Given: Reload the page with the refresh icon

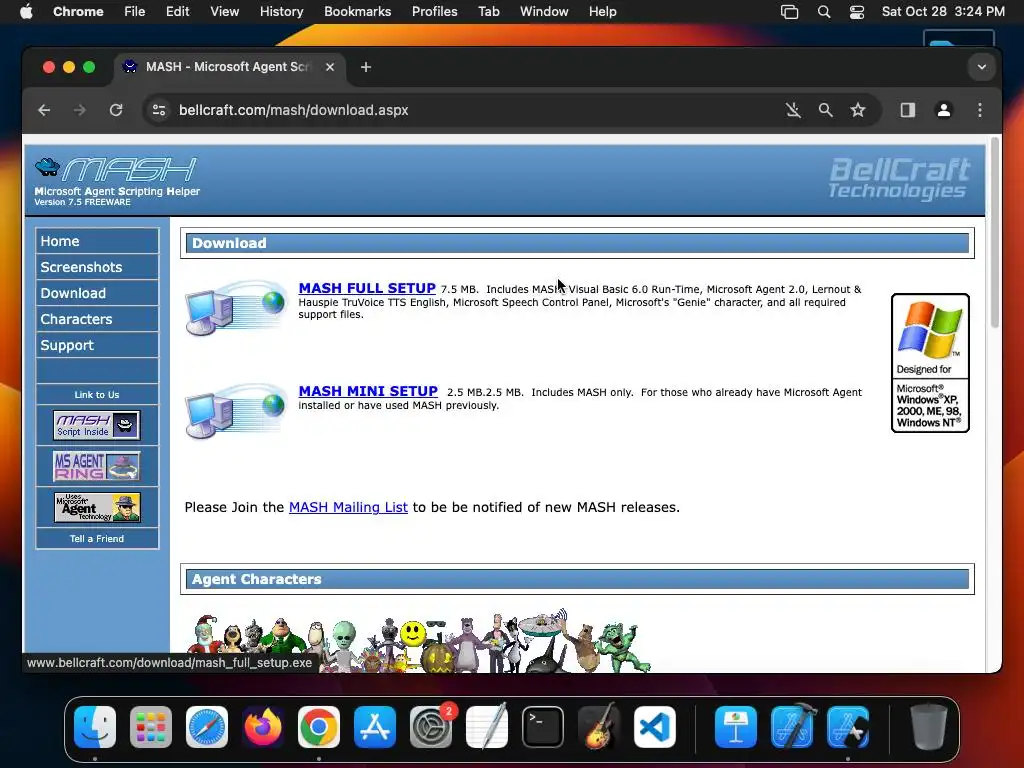Looking at the screenshot, I should [x=116, y=110].
